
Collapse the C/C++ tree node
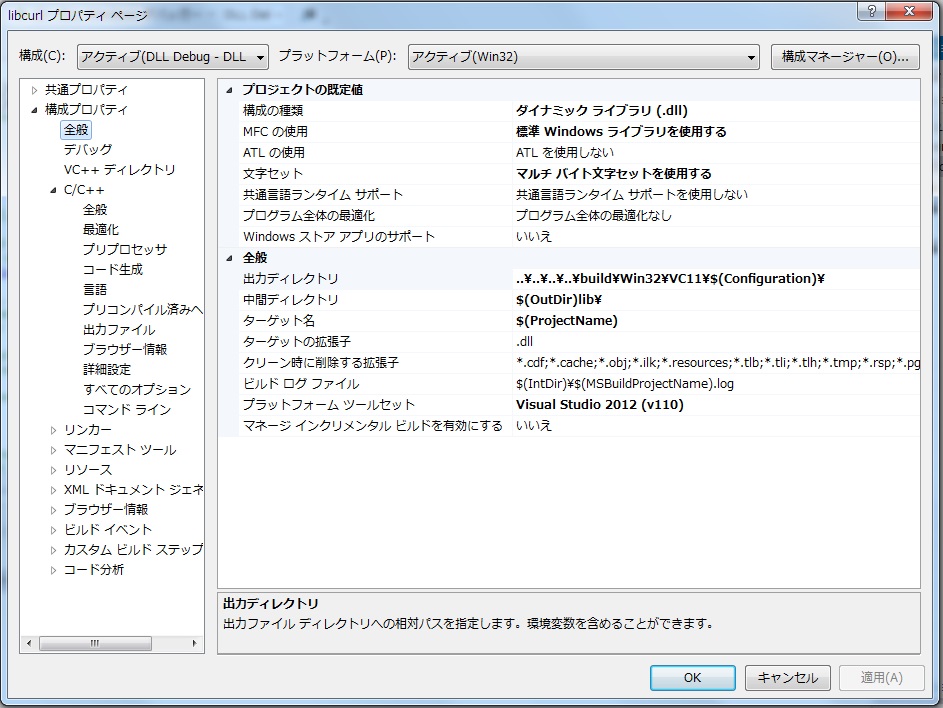[54, 190]
